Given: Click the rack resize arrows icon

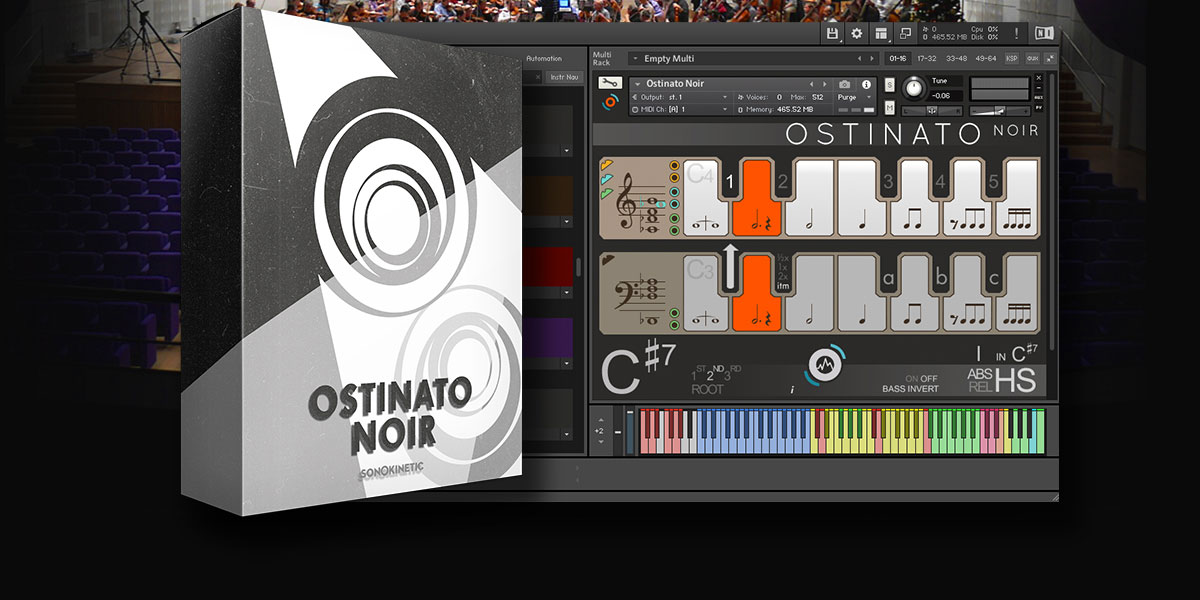Looking at the screenshot, I should tap(1050, 58).
